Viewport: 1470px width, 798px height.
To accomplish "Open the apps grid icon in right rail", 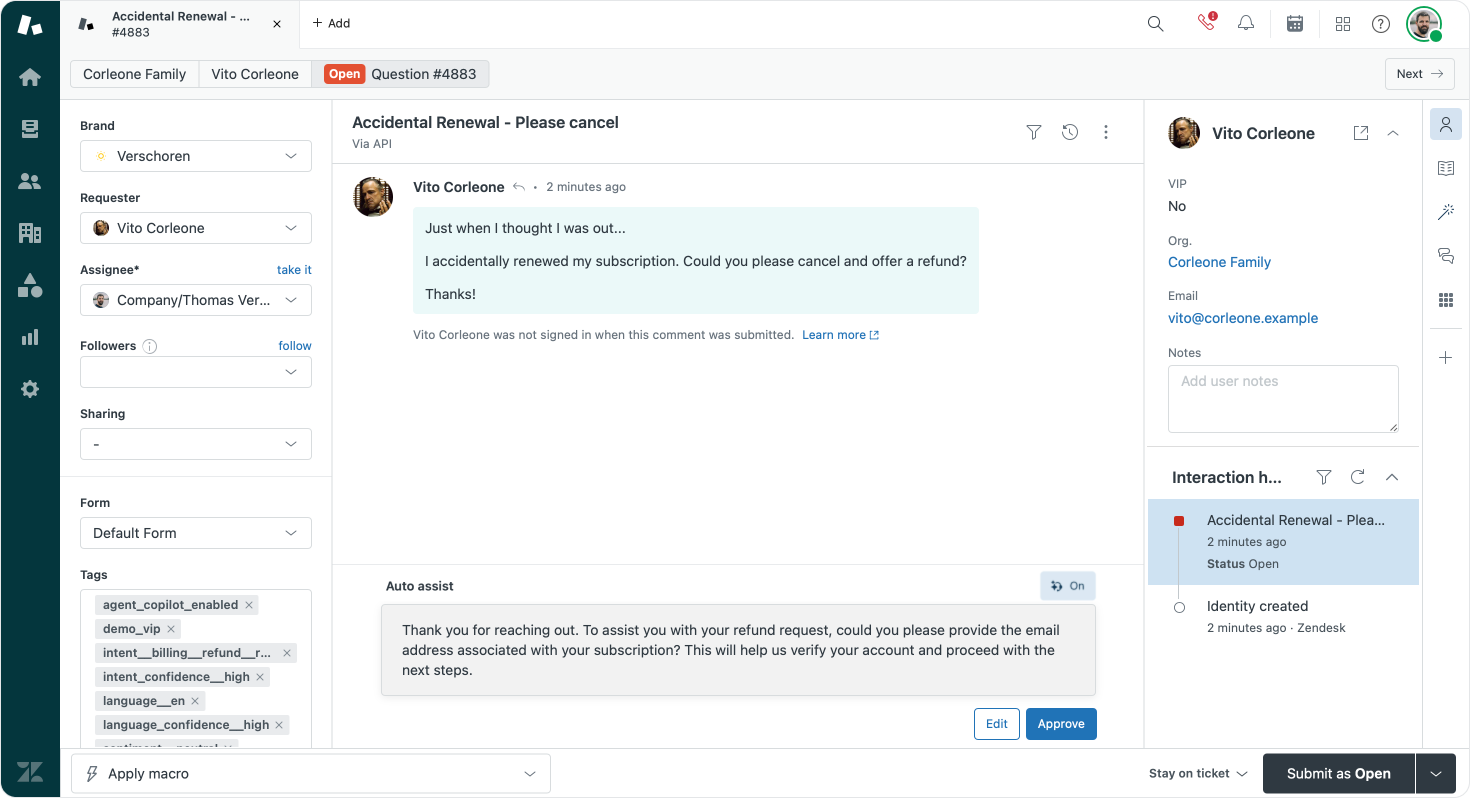I will tap(1446, 300).
